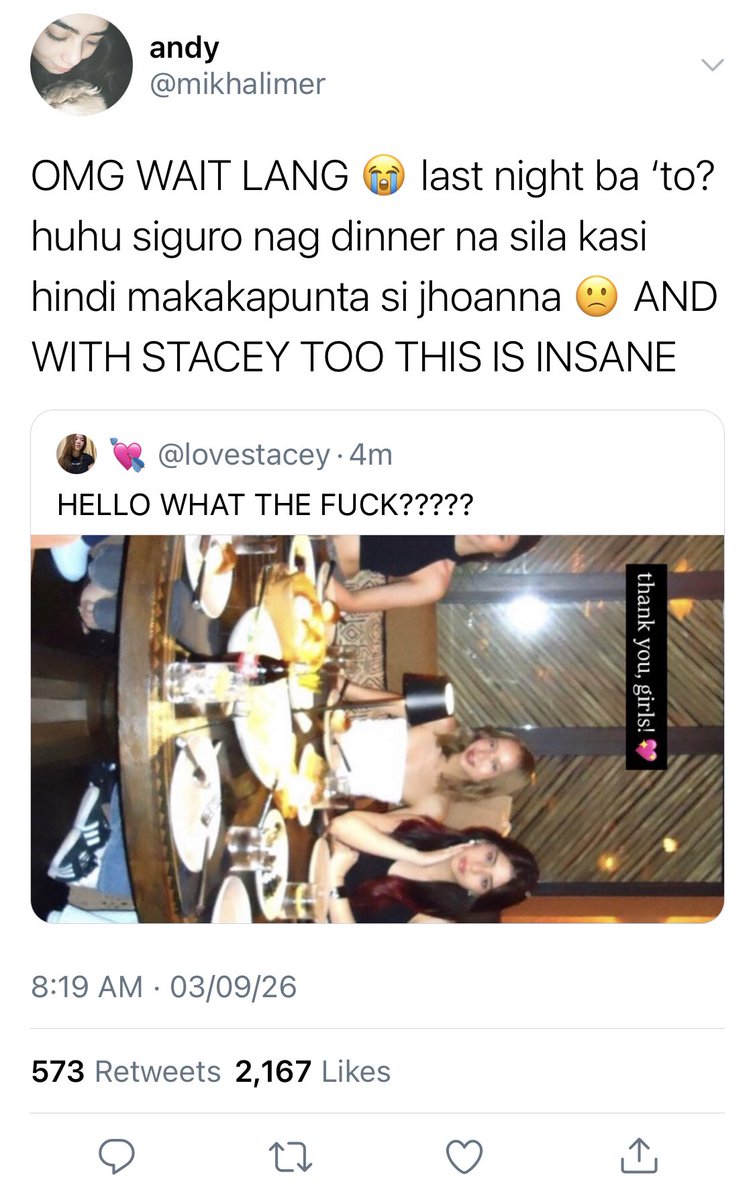
Task: View the 2,167 Likes list
Action: [312, 1072]
